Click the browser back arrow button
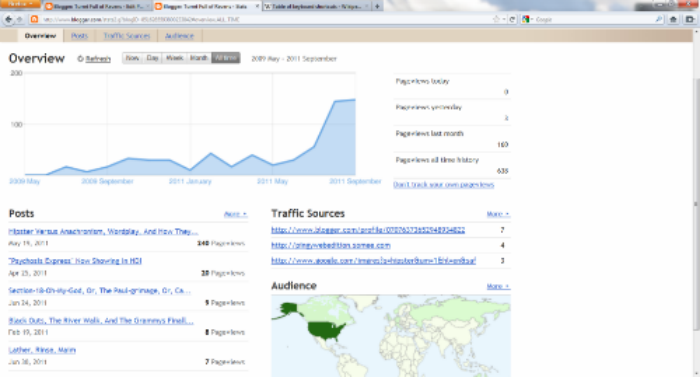The image size is (700, 377). click(8, 19)
